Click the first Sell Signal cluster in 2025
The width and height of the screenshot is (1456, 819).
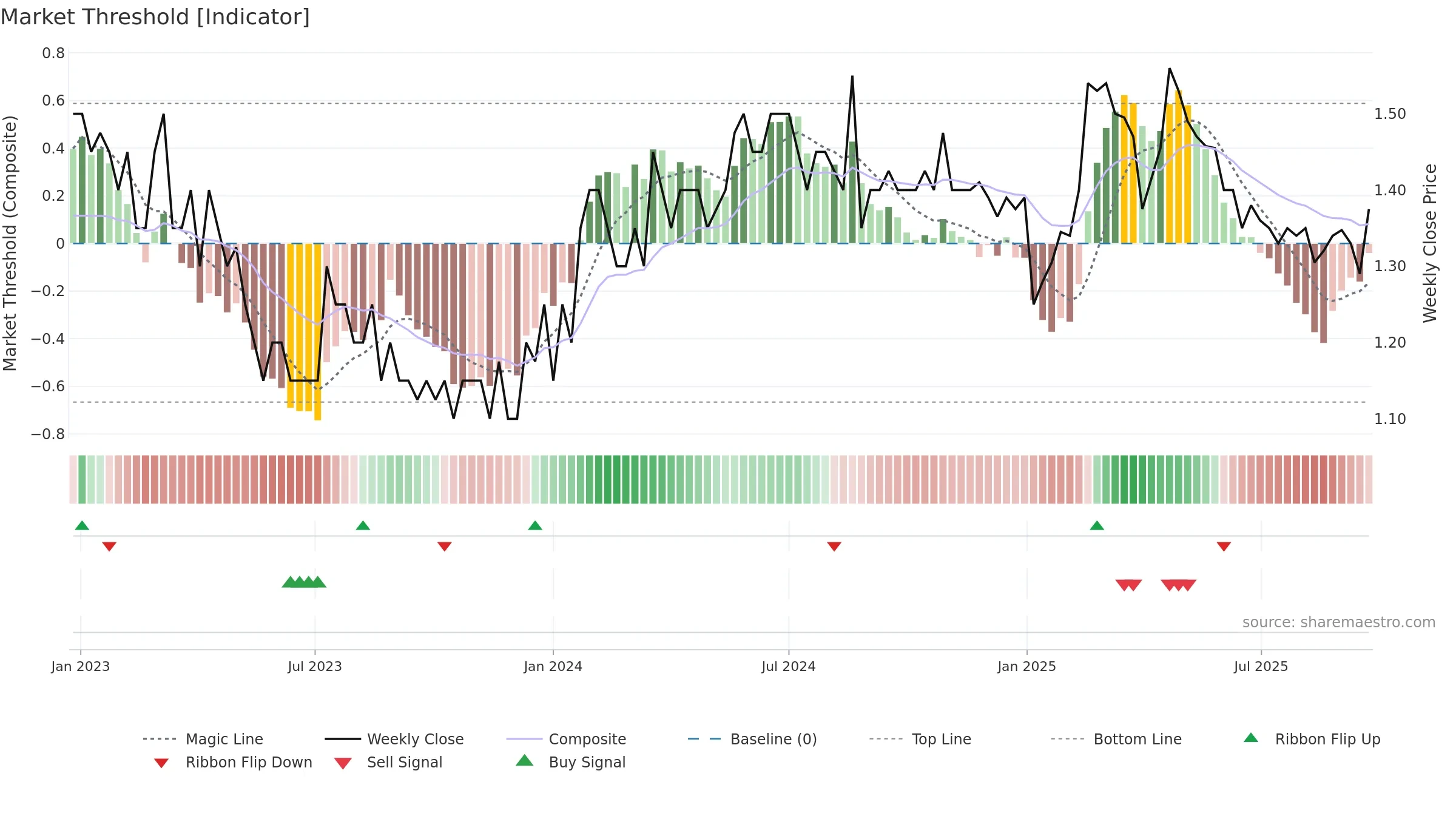point(1129,585)
